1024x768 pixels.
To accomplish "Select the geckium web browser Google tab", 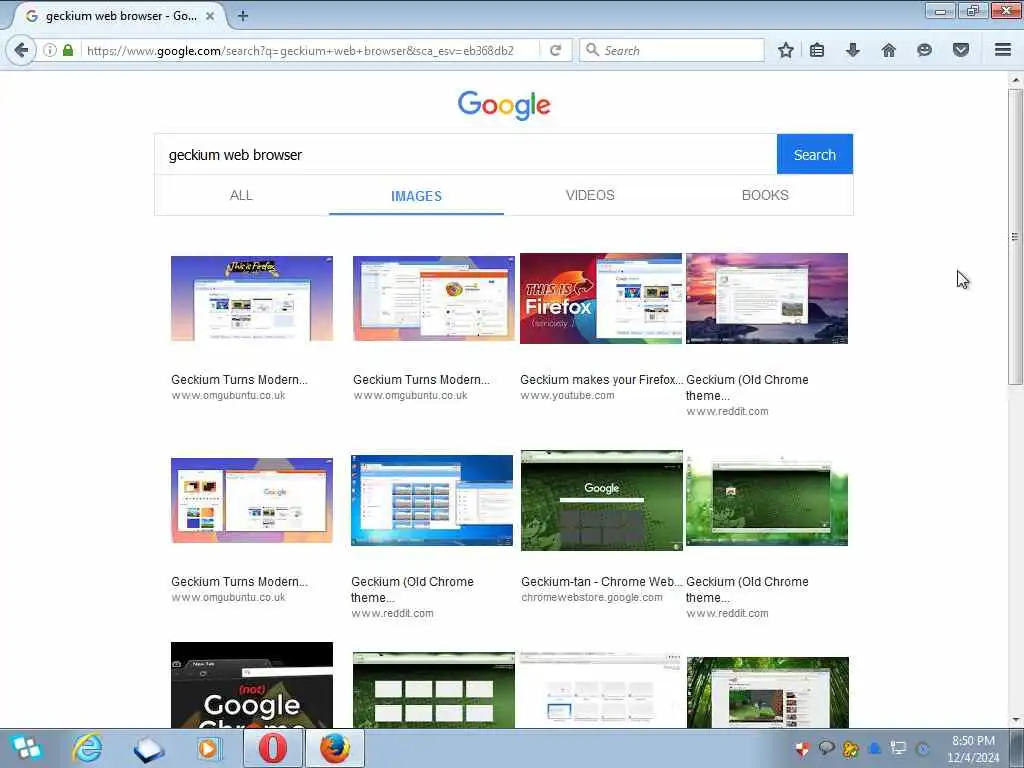I will click(x=119, y=16).
